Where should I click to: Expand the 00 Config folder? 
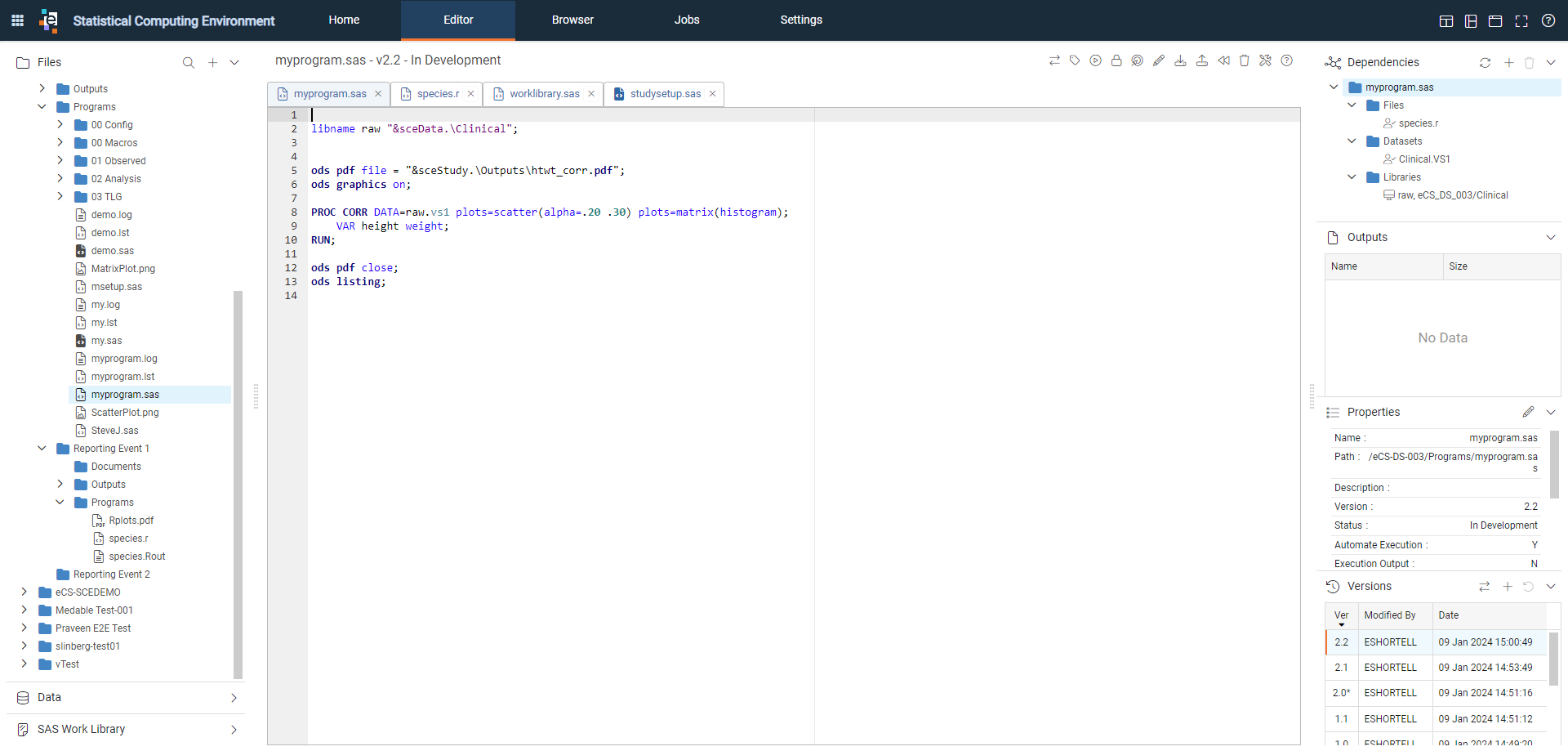pyautogui.click(x=60, y=124)
